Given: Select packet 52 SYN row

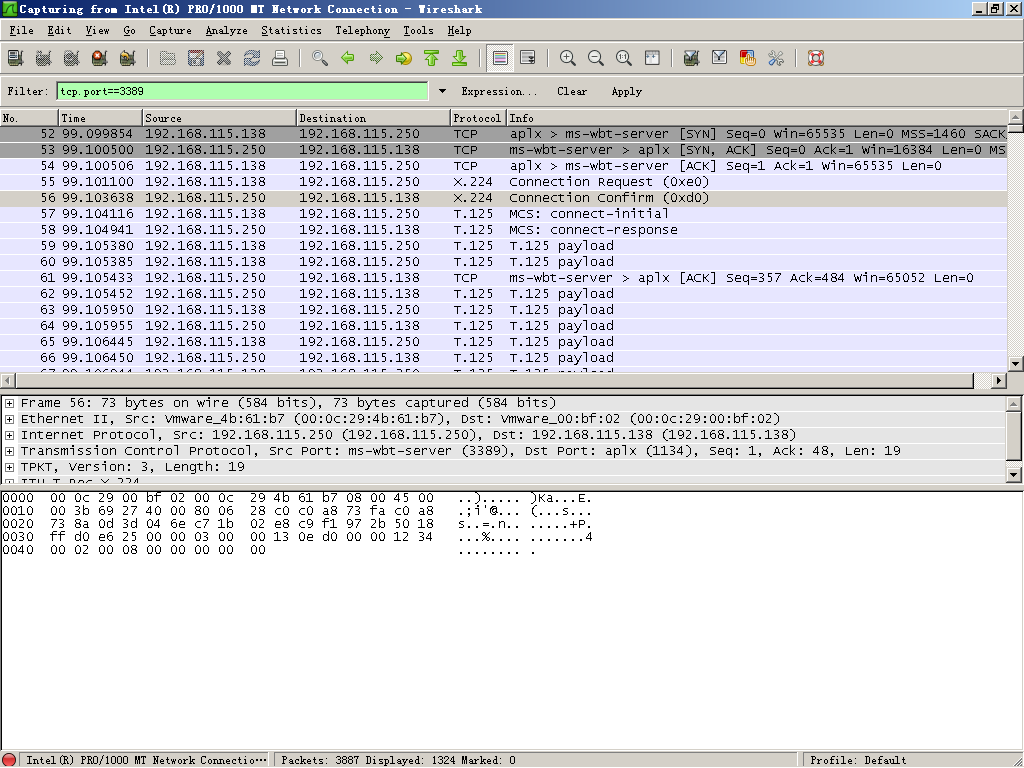Looking at the screenshot, I should click(x=504, y=134).
